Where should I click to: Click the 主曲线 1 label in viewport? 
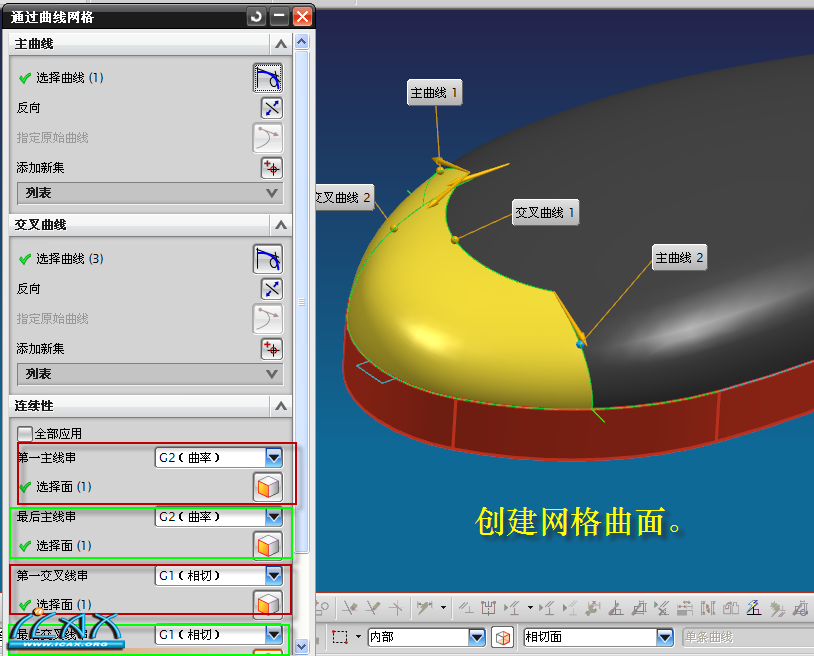[x=435, y=93]
